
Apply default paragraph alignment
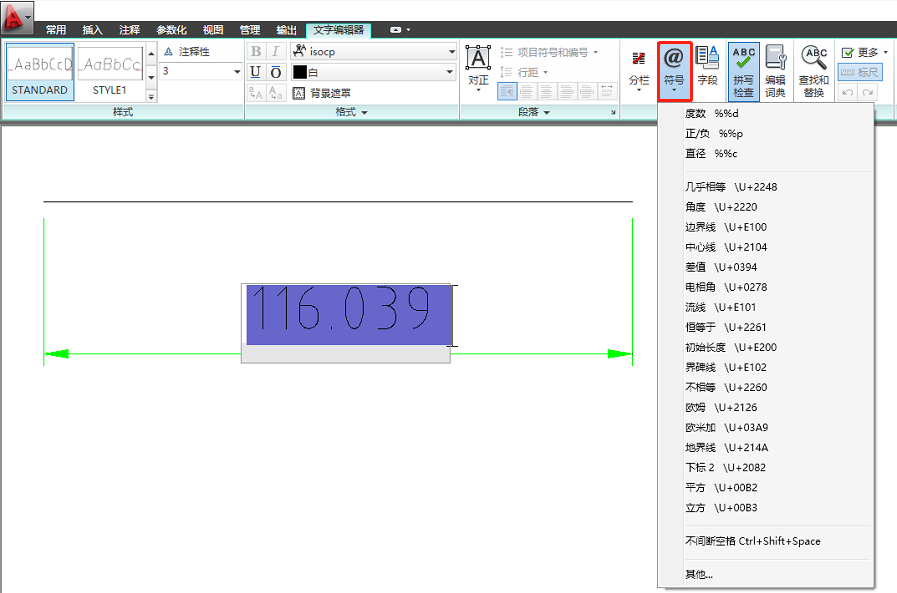[507, 91]
